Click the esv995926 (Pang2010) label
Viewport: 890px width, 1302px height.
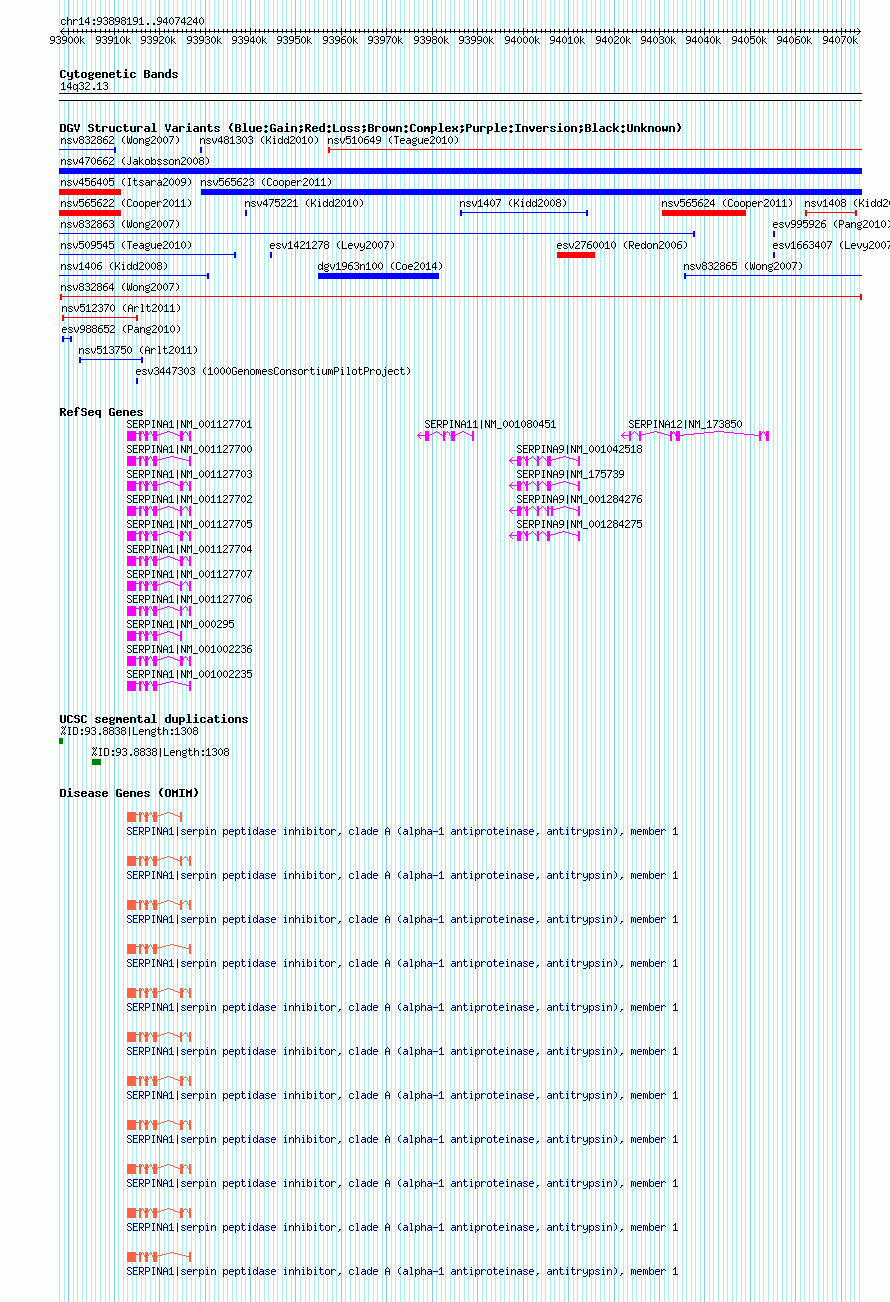coord(831,224)
